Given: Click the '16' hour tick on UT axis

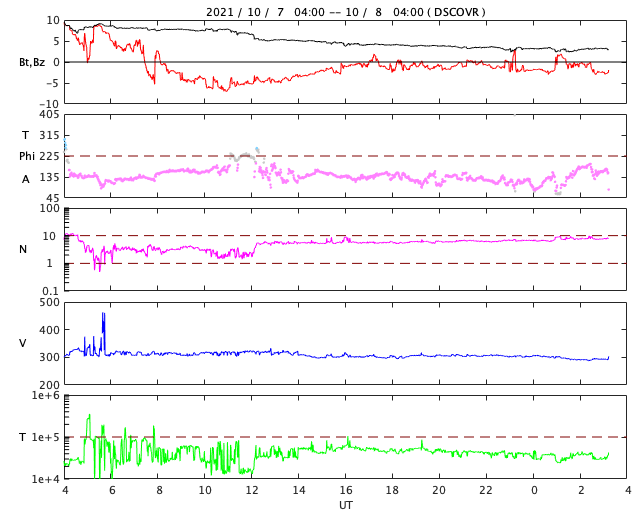Looking at the screenshot, I should click(x=346, y=490).
